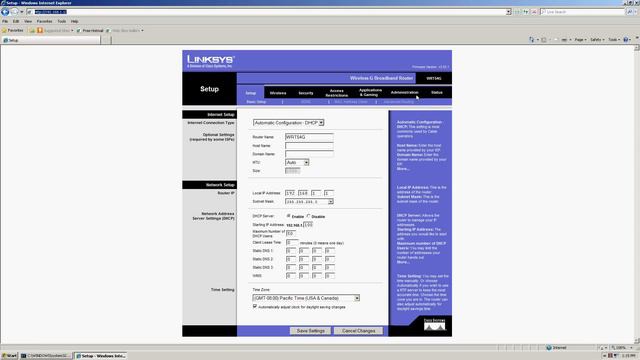Image resolution: width=640 pixels, height=360 pixels.
Task: Click the Home icon in command bar
Action: pos(531,40)
